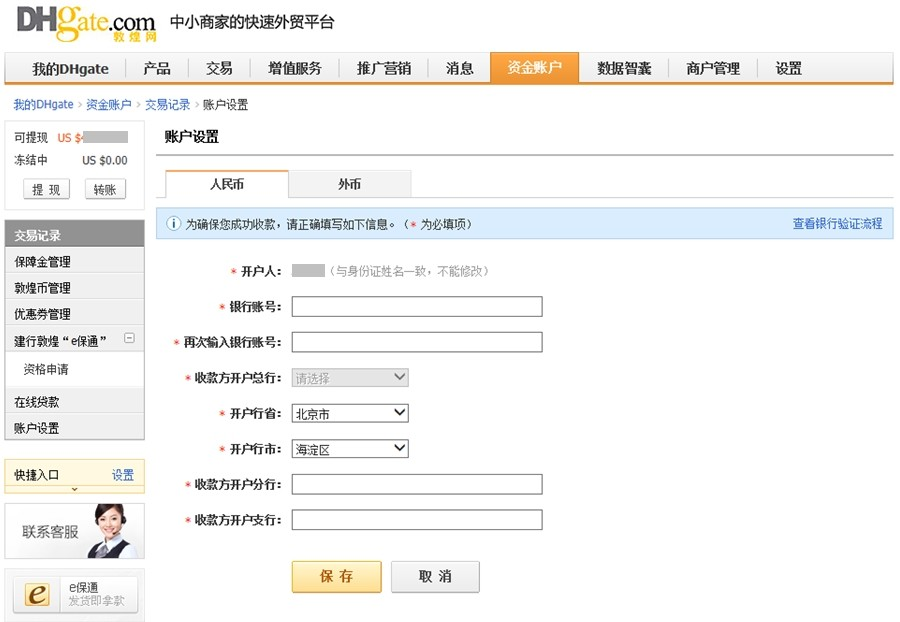
Task: Click the e保通 发货即拿款 icon
Action: (74, 594)
